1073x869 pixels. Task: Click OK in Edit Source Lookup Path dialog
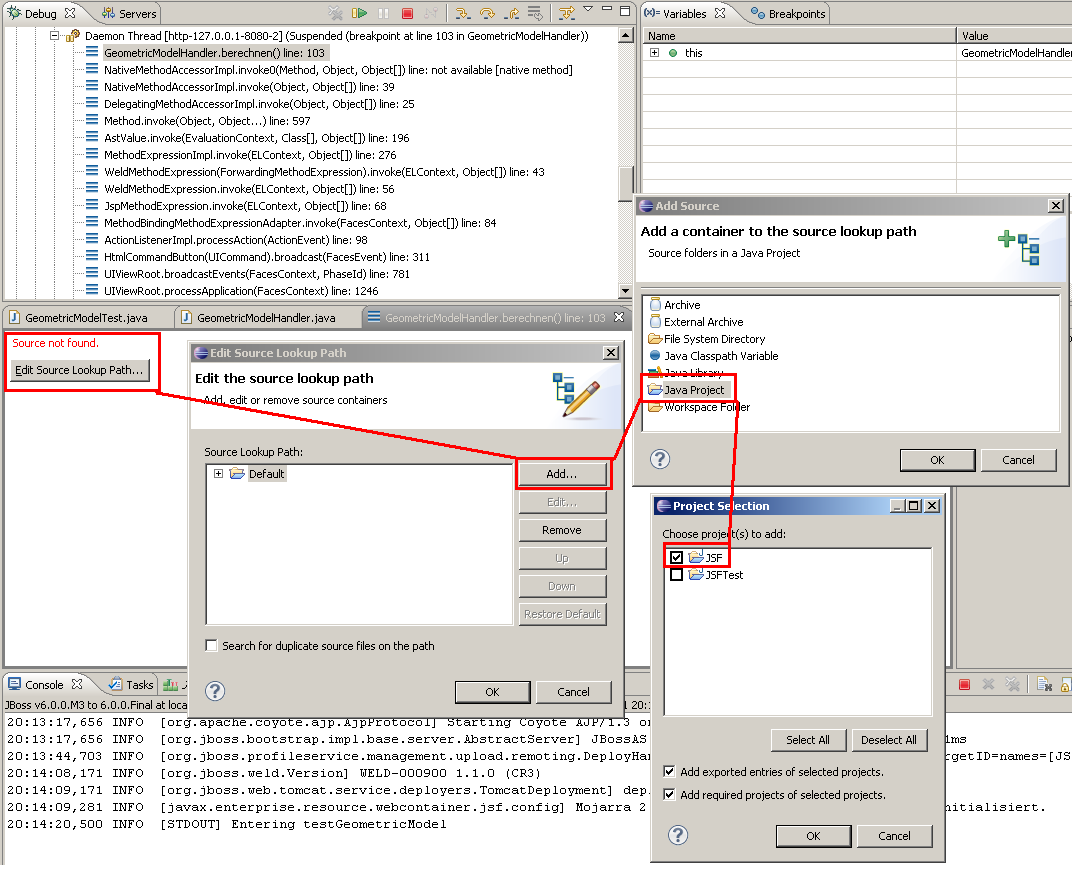point(492,692)
